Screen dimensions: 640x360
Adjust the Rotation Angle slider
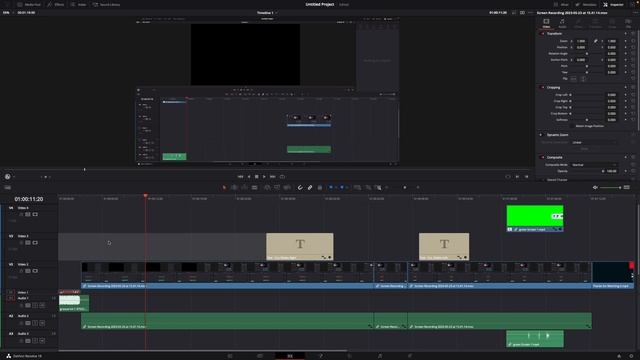click(x=587, y=53)
